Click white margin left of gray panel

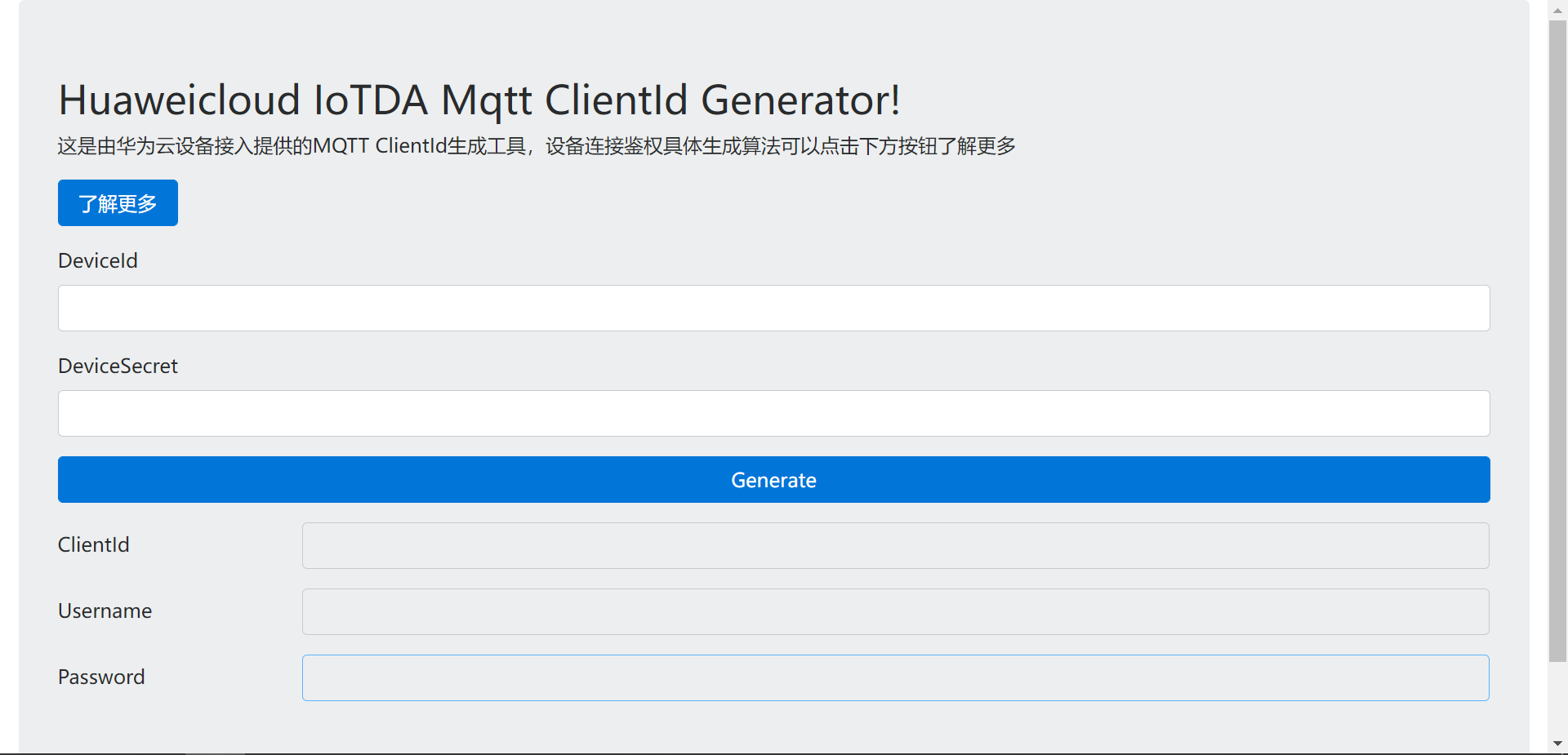click(x=8, y=375)
